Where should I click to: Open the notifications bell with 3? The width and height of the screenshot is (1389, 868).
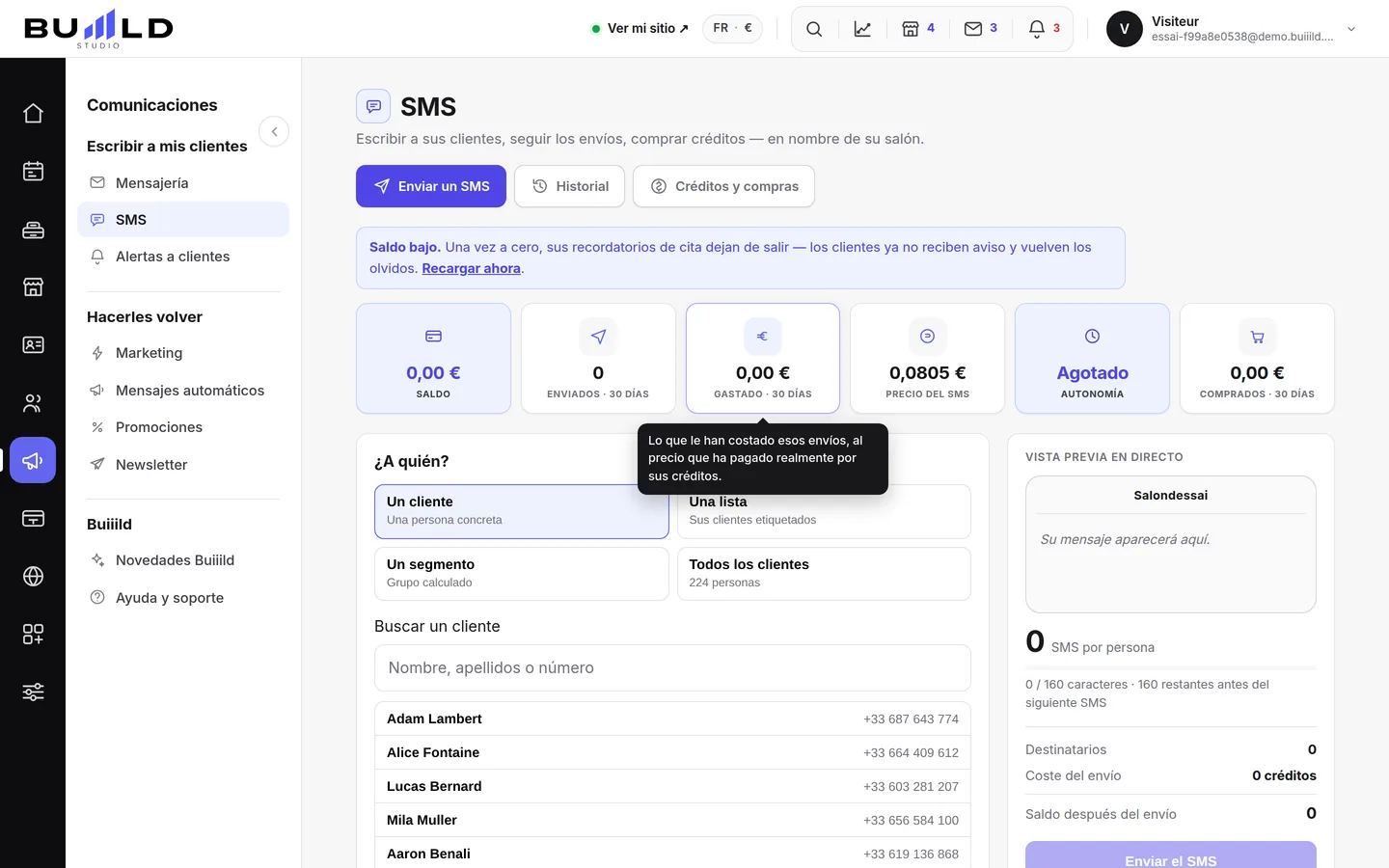click(x=1044, y=29)
